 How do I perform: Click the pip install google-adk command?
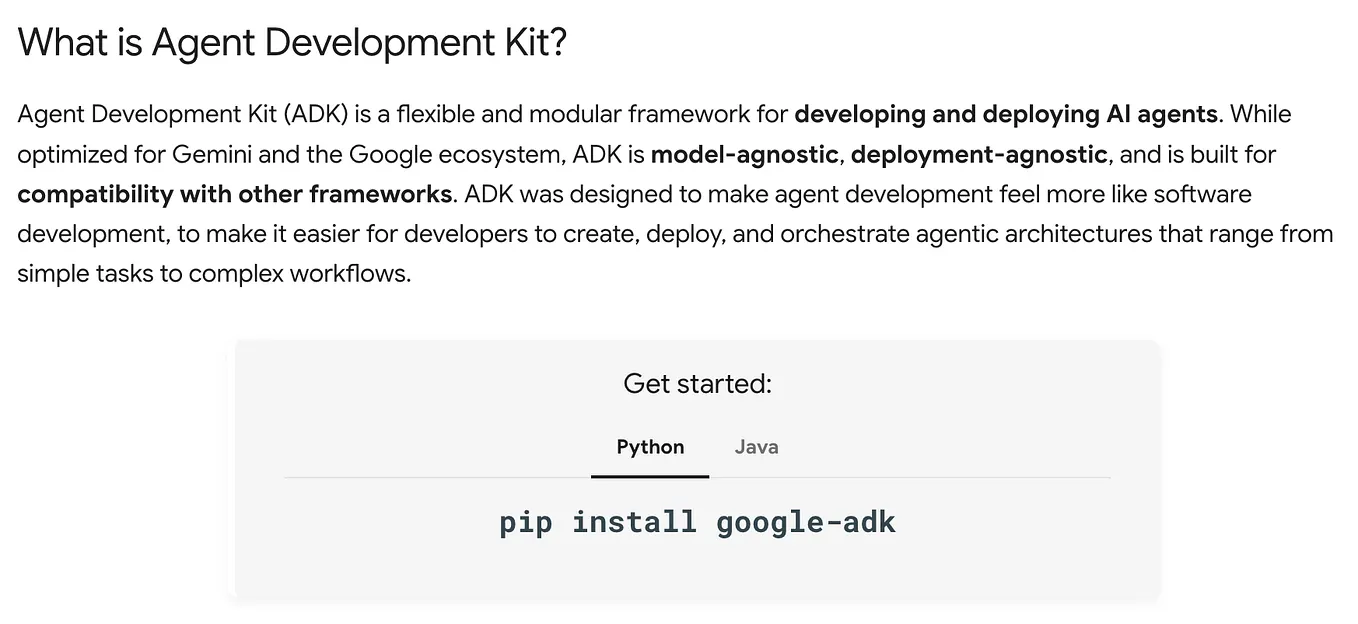click(x=697, y=521)
